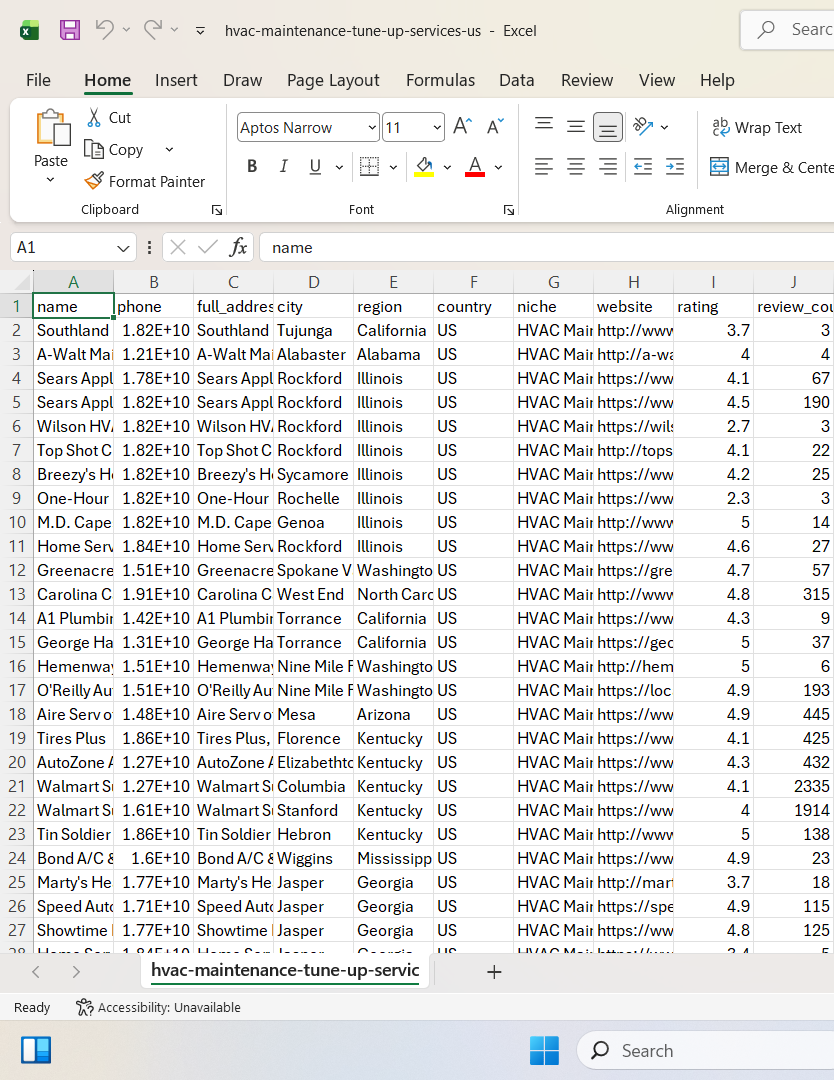Toggle Wrap Text
Screen dimensions: 834x1080
[757, 127]
